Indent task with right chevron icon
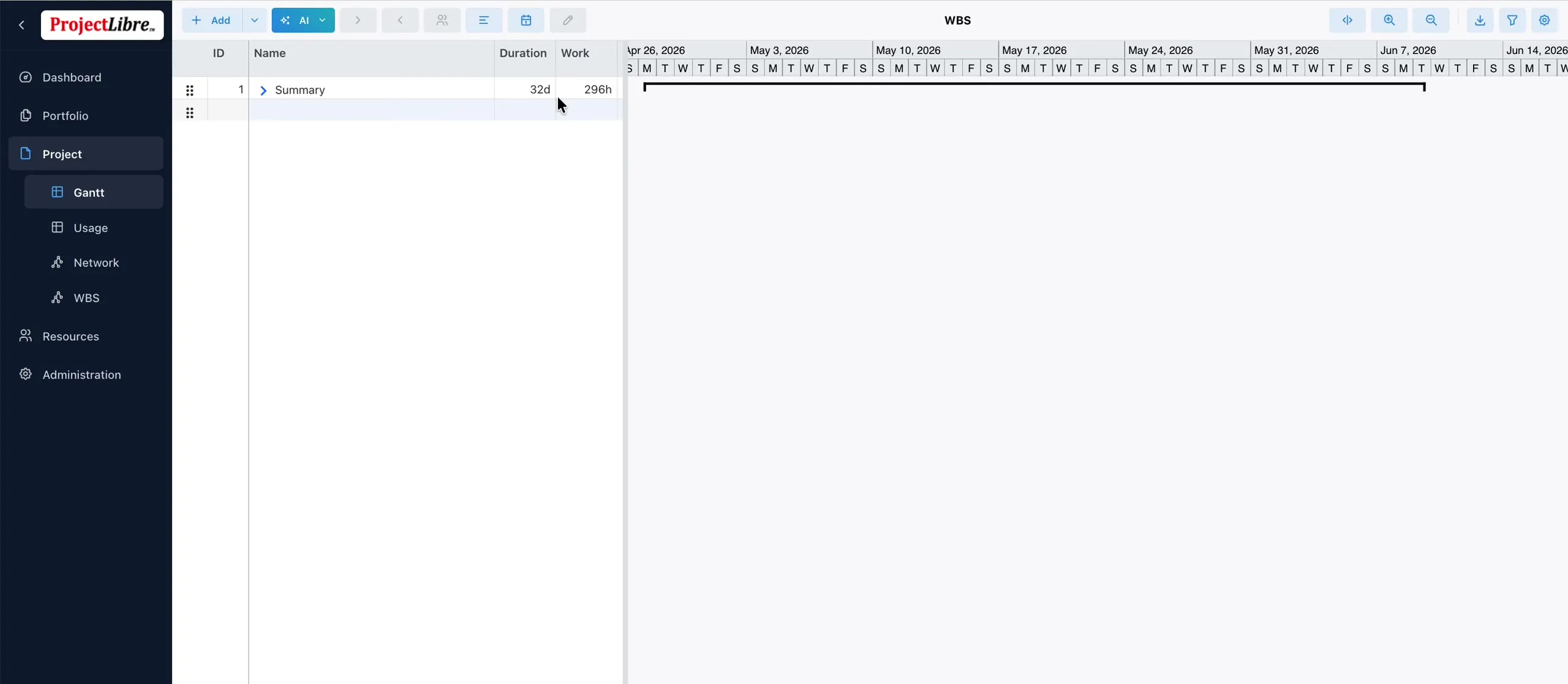This screenshot has width=1568, height=684. (358, 20)
